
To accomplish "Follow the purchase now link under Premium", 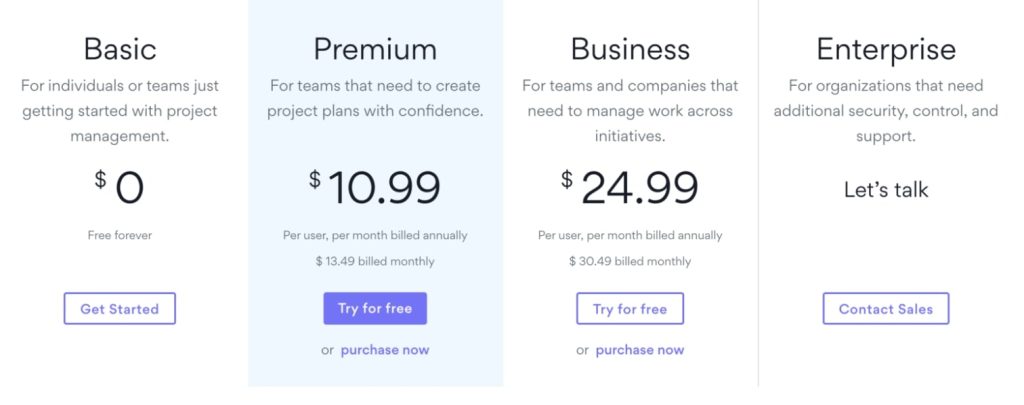I will [385, 349].
